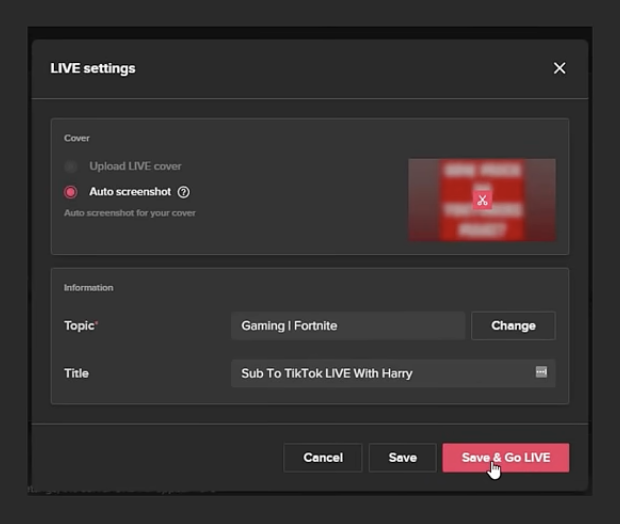The image size is (620, 524).
Task: Click 'Auto screenshot for your cover' text
Action: tap(130, 213)
